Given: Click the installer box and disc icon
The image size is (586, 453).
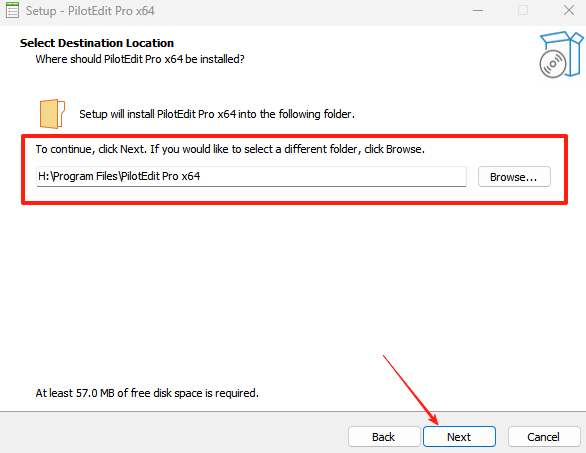Looking at the screenshot, I should [x=561, y=55].
